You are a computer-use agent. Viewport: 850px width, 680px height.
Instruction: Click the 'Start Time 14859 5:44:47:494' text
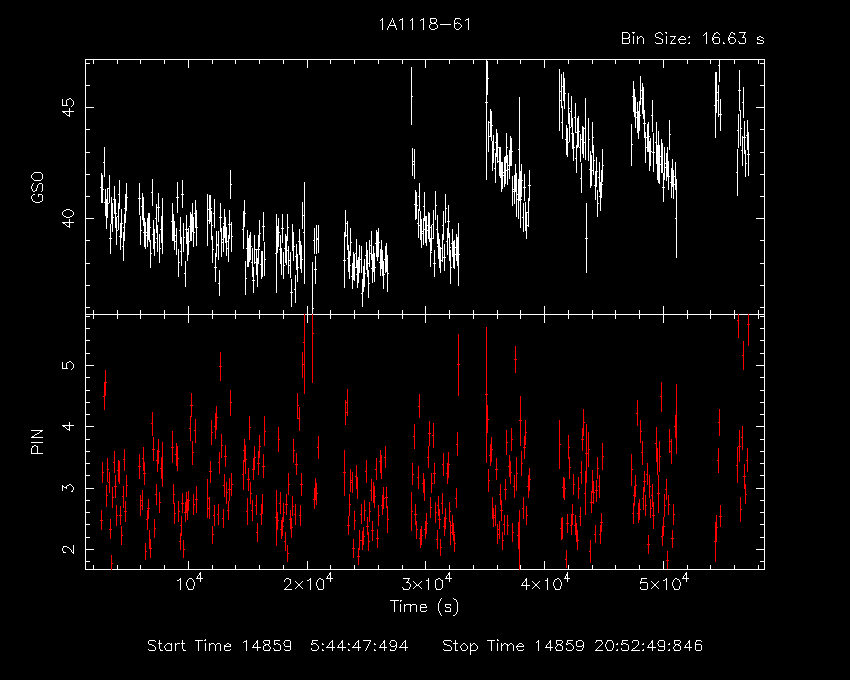point(278,646)
